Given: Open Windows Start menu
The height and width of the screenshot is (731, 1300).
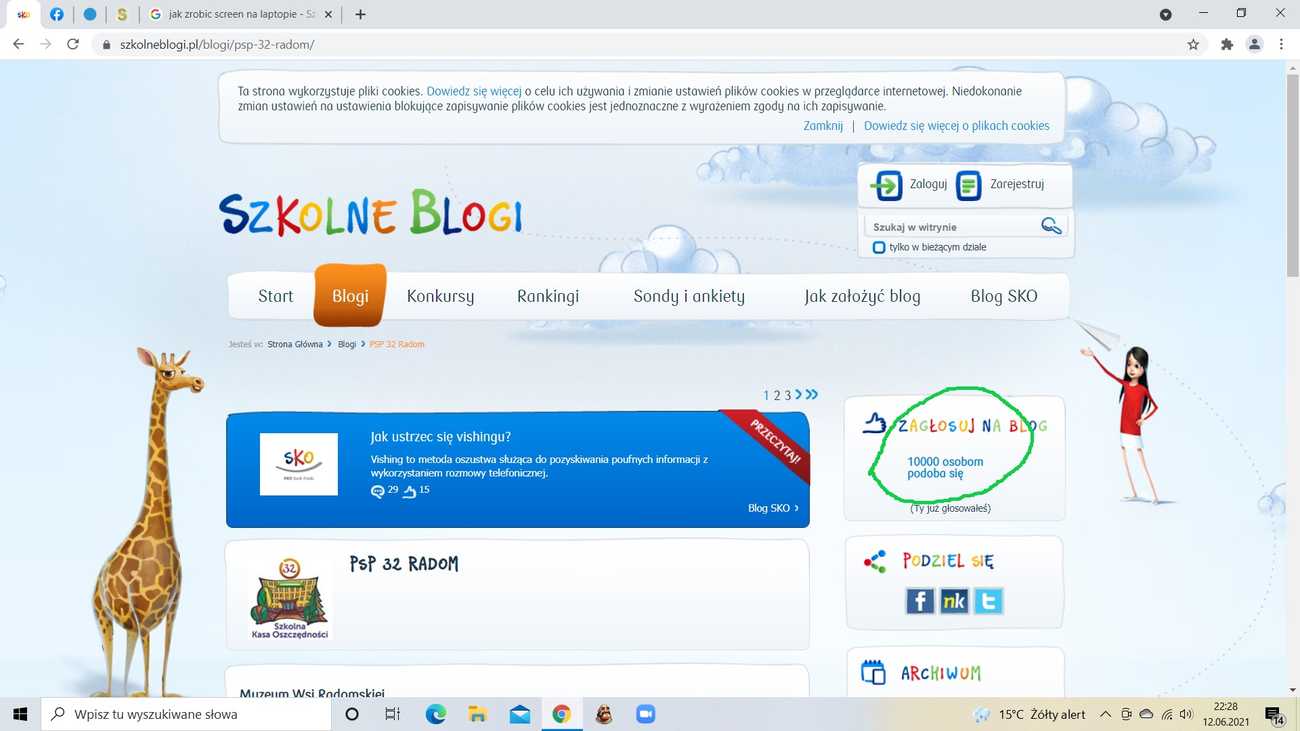Looking at the screenshot, I should point(20,714).
